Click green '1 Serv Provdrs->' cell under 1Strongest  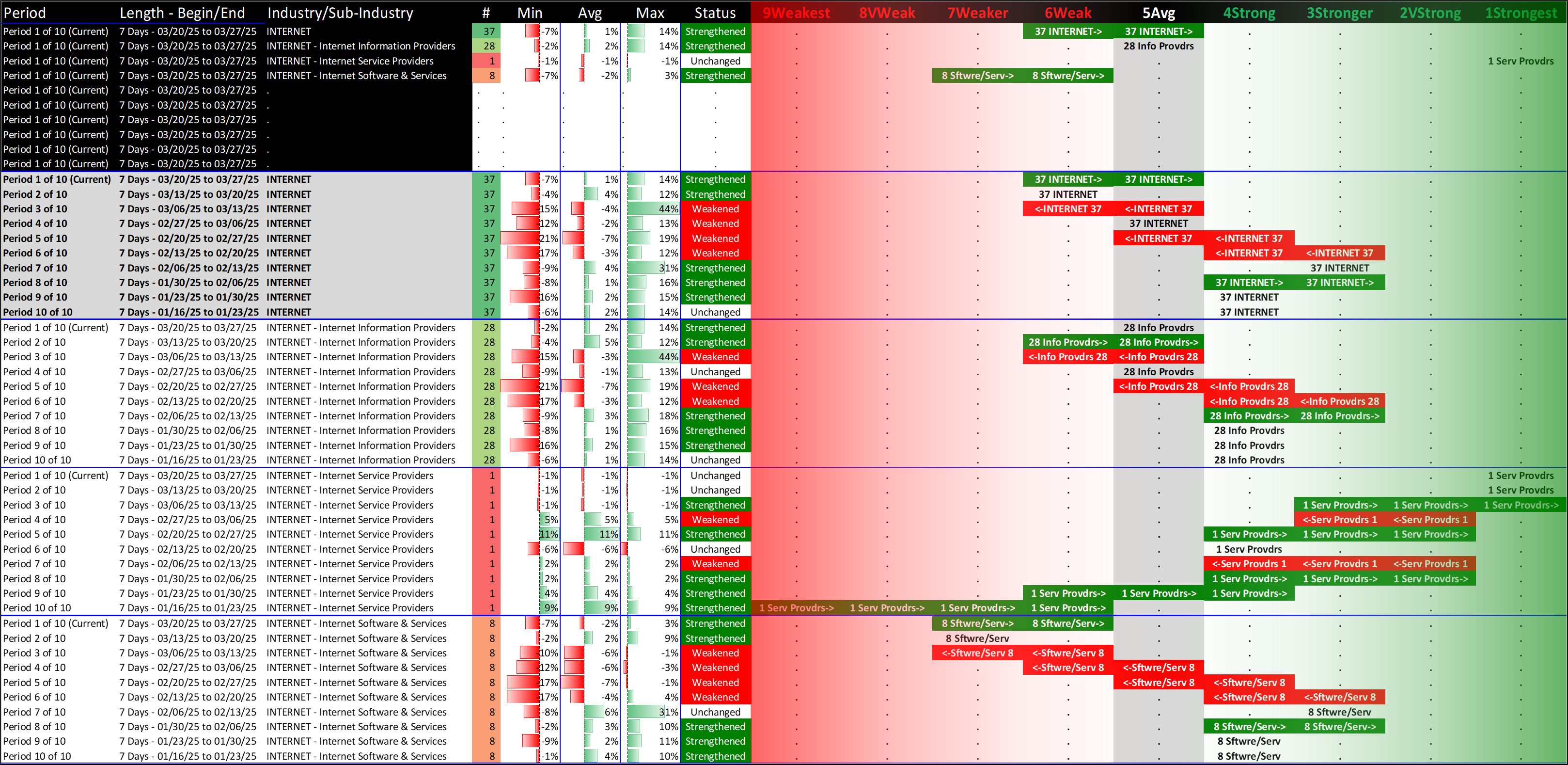click(1521, 505)
